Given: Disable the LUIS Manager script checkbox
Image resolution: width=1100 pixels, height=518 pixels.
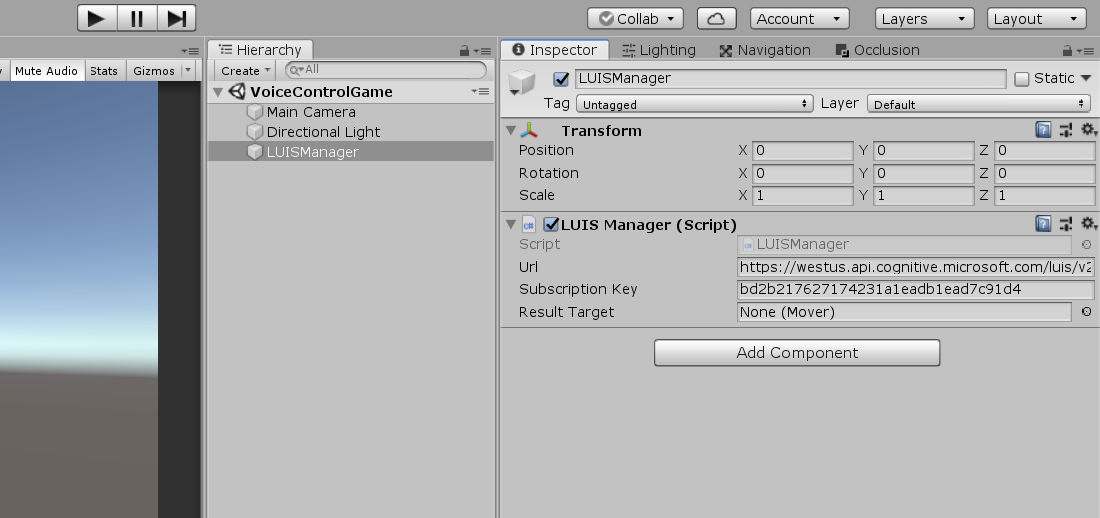Looking at the screenshot, I should [x=551, y=225].
